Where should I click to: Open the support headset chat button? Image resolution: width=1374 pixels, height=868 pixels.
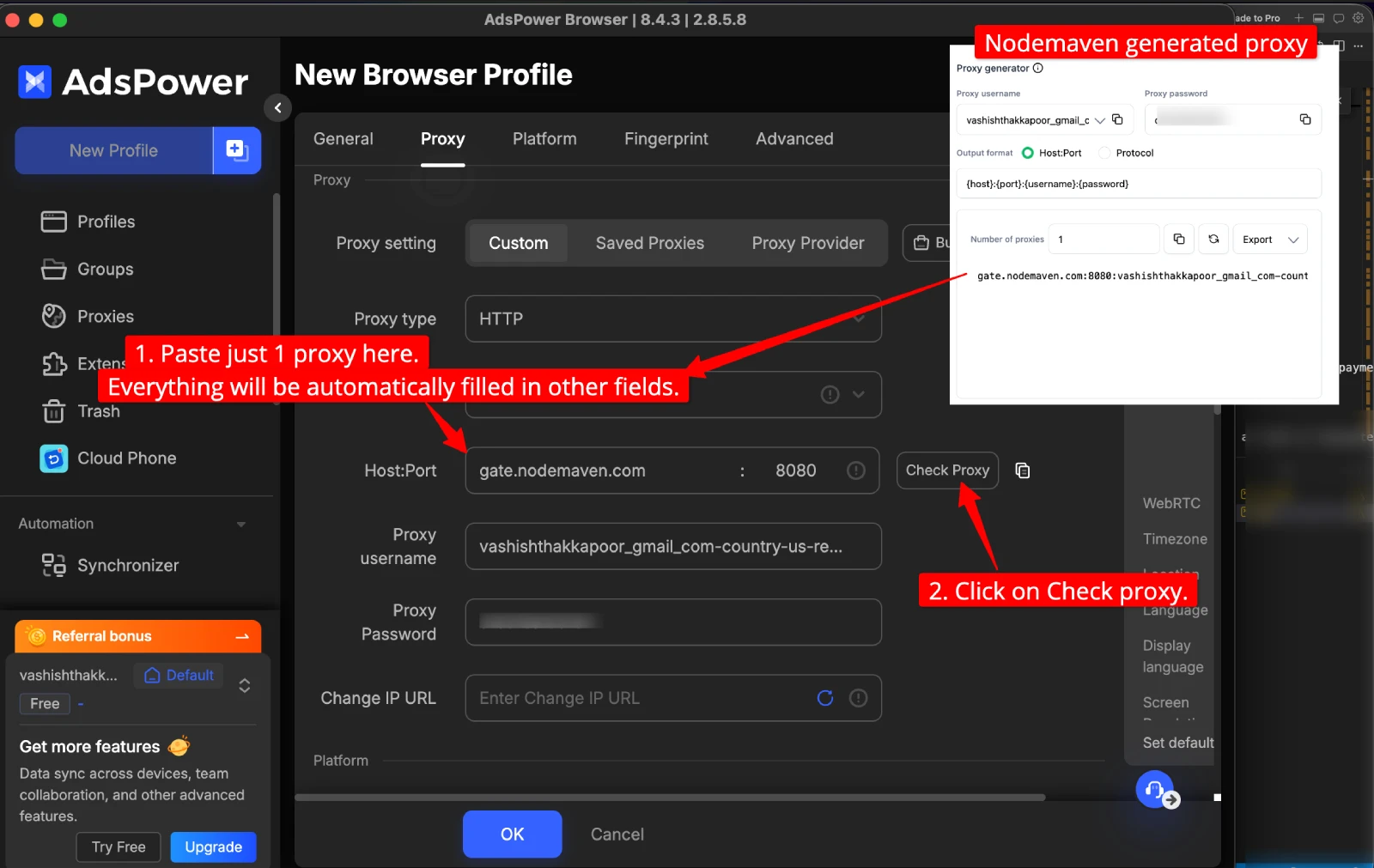click(1155, 789)
